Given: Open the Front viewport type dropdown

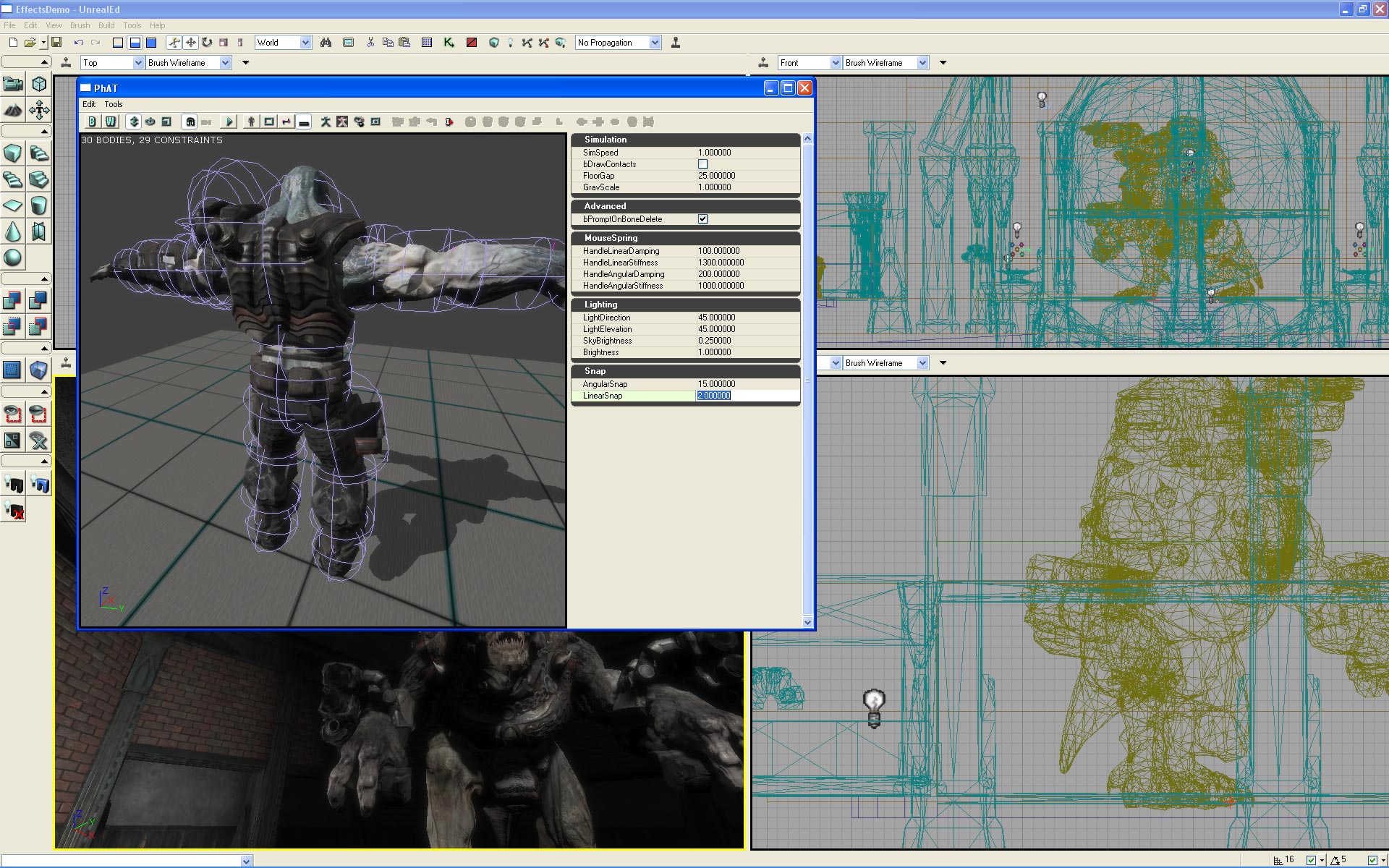Looking at the screenshot, I should tap(836, 63).
